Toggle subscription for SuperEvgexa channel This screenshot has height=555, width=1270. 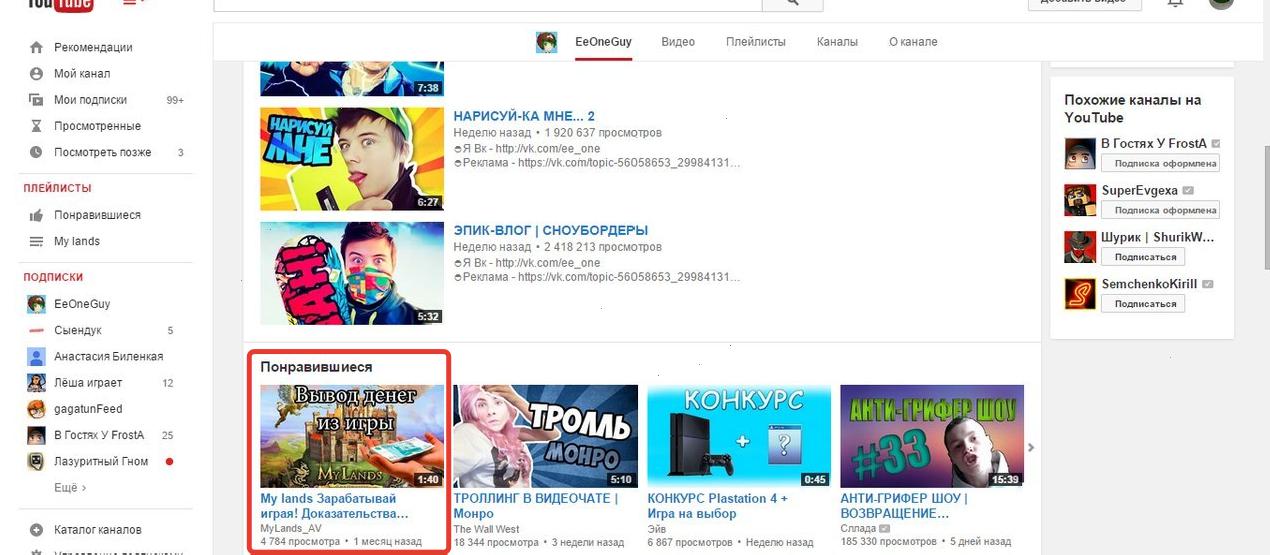(1160, 210)
